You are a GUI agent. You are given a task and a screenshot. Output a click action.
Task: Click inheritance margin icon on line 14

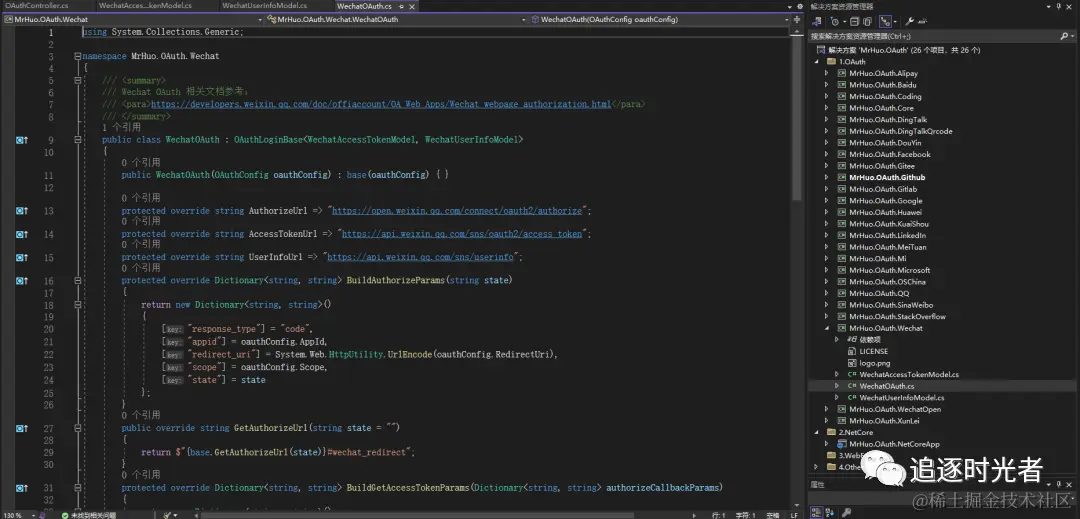click(x=21, y=234)
